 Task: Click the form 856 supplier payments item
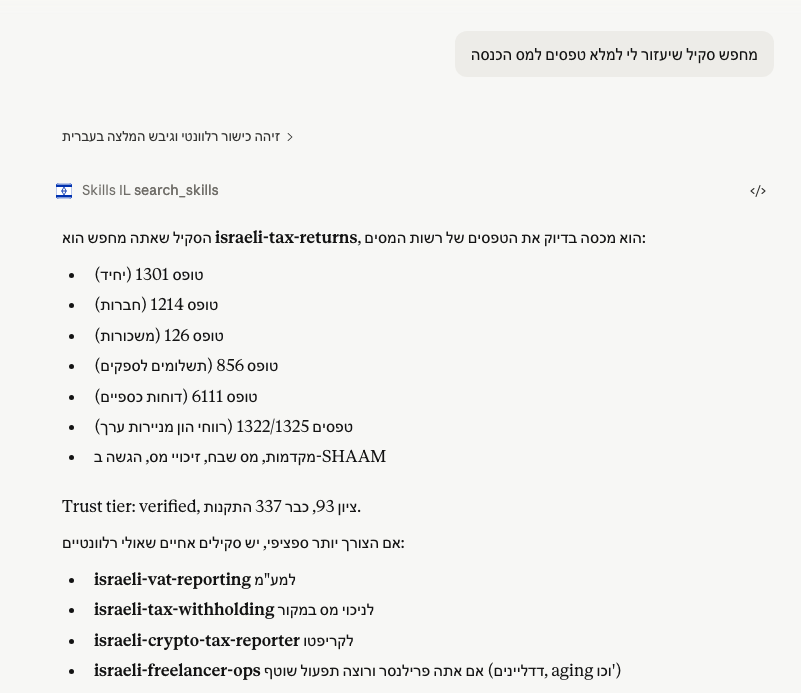pos(186,366)
